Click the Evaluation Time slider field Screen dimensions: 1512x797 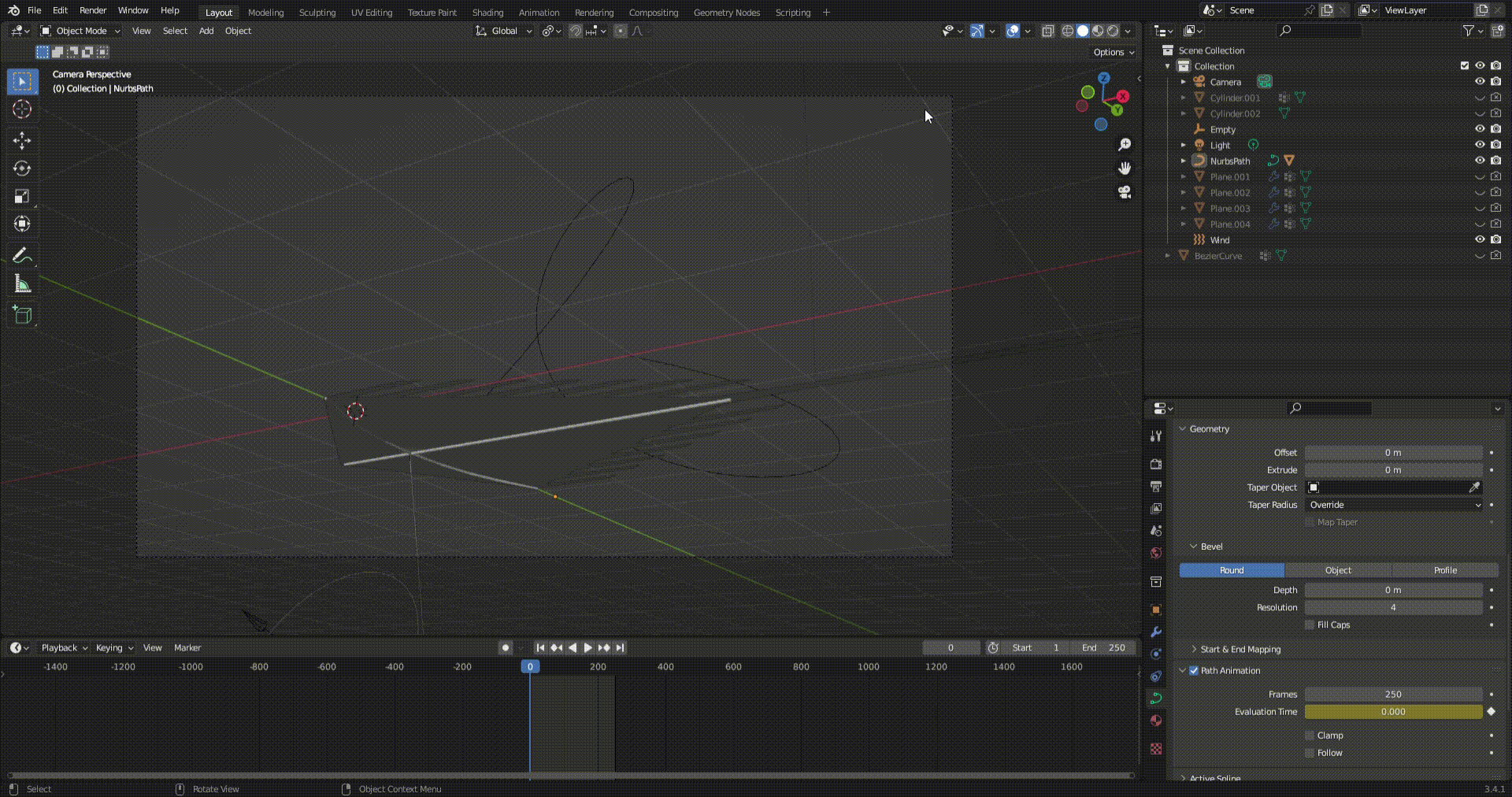click(x=1392, y=712)
